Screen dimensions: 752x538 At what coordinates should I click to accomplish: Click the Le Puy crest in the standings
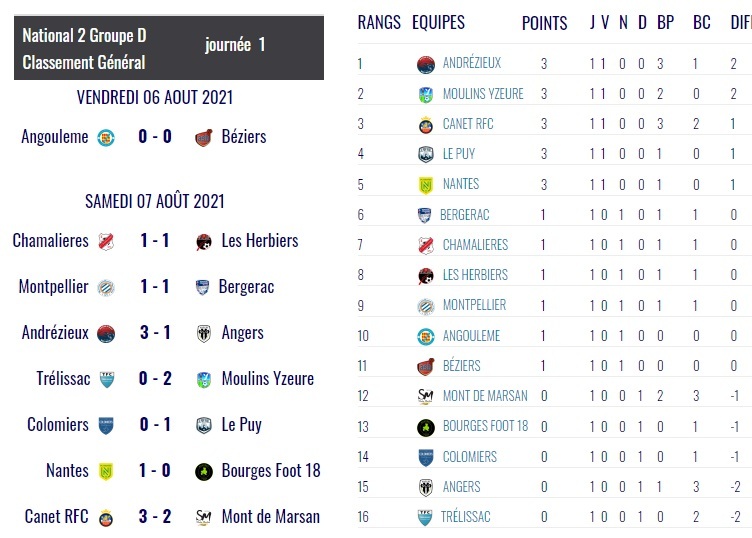[x=426, y=155]
